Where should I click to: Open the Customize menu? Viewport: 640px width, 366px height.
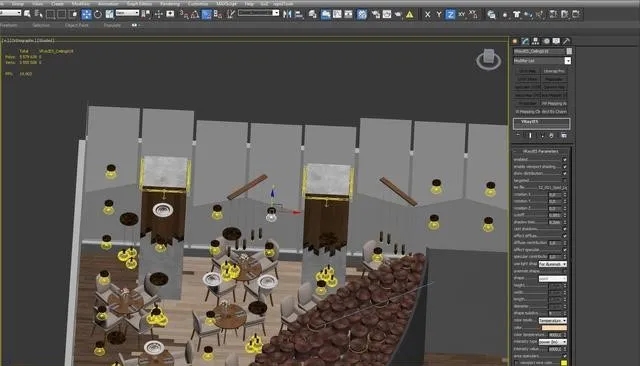tap(198, 4)
